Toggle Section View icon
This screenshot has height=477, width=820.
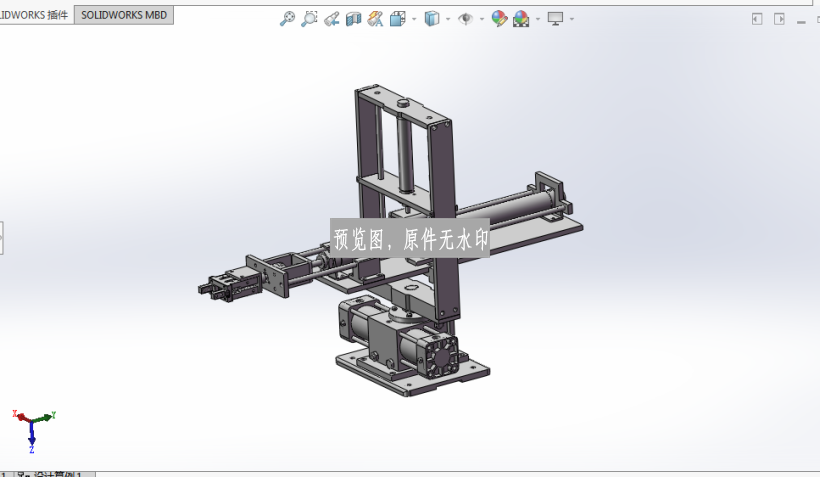(354, 19)
